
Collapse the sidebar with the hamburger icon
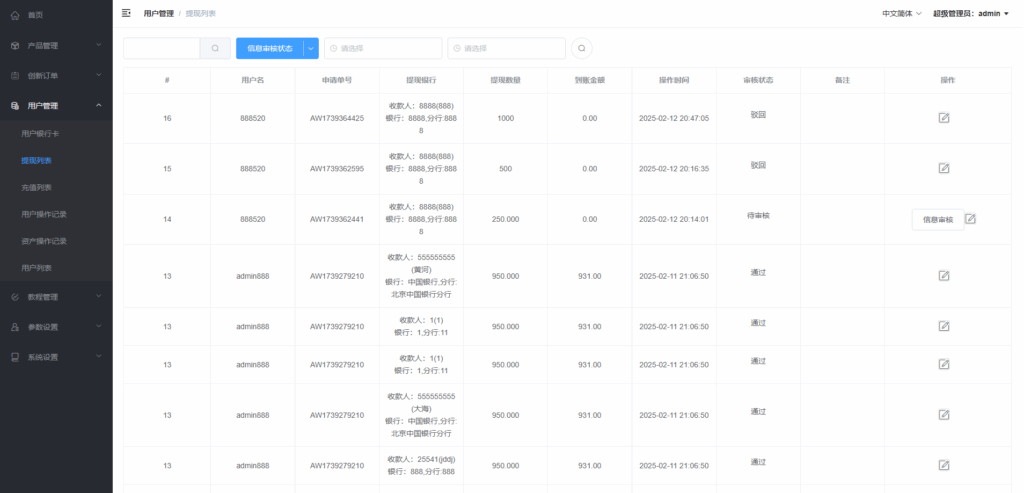point(126,13)
